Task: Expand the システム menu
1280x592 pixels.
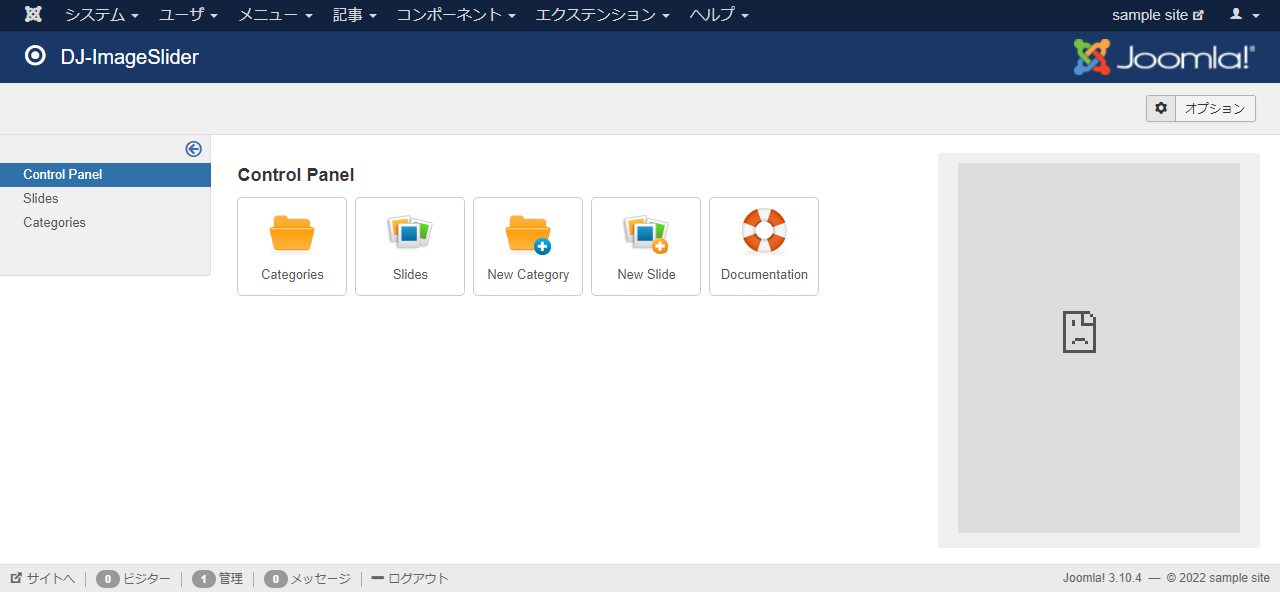Action: coord(101,15)
